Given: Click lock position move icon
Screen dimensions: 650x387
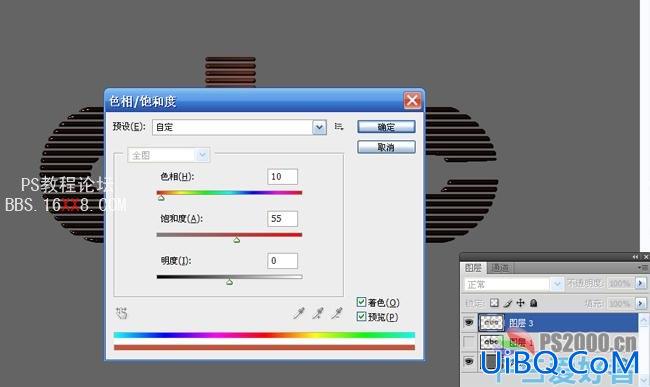Looking at the screenshot, I should [520, 303].
